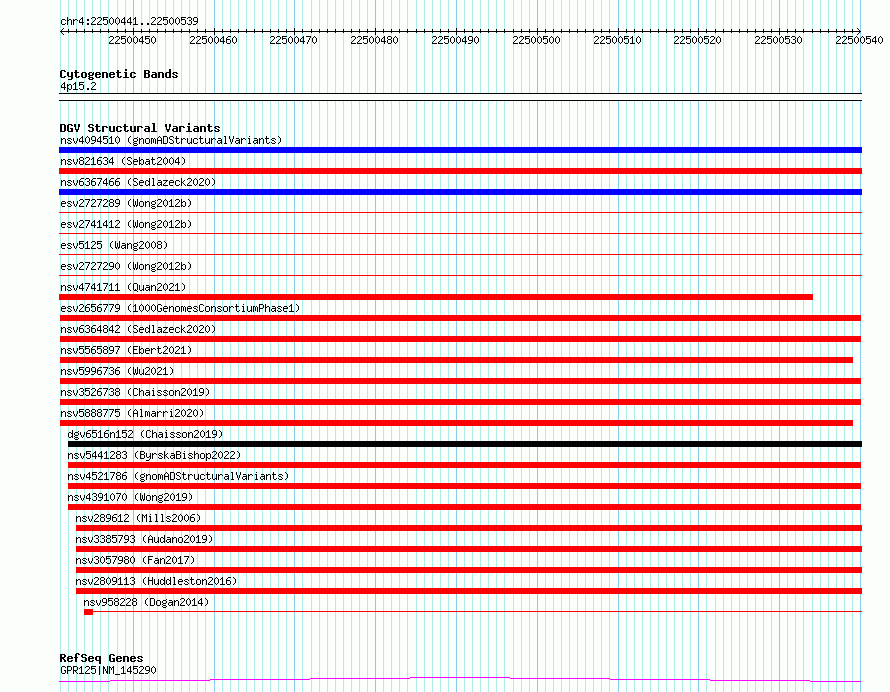
Task: Click ruler position 22500450
Action: click(132, 40)
